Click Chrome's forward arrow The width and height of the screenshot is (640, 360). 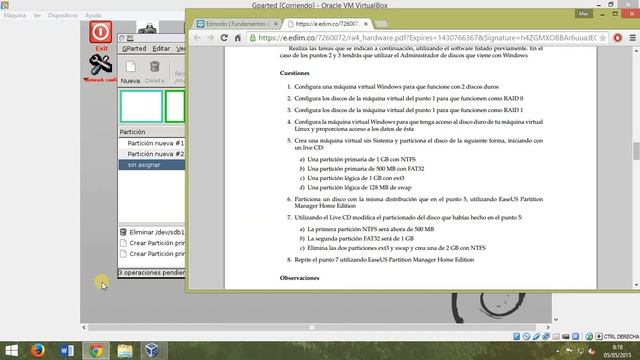point(210,38)
